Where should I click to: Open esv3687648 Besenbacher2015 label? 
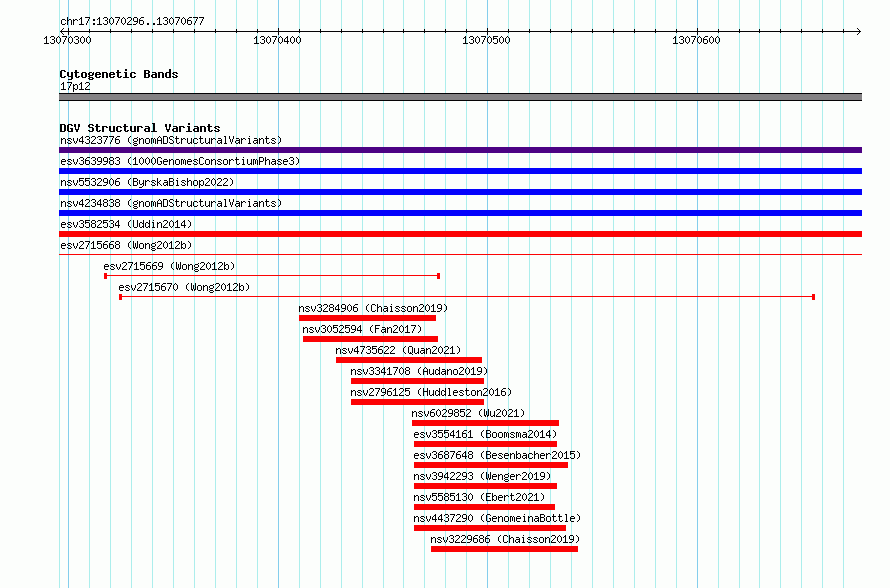pyautogui.click(x=497, y=455)
